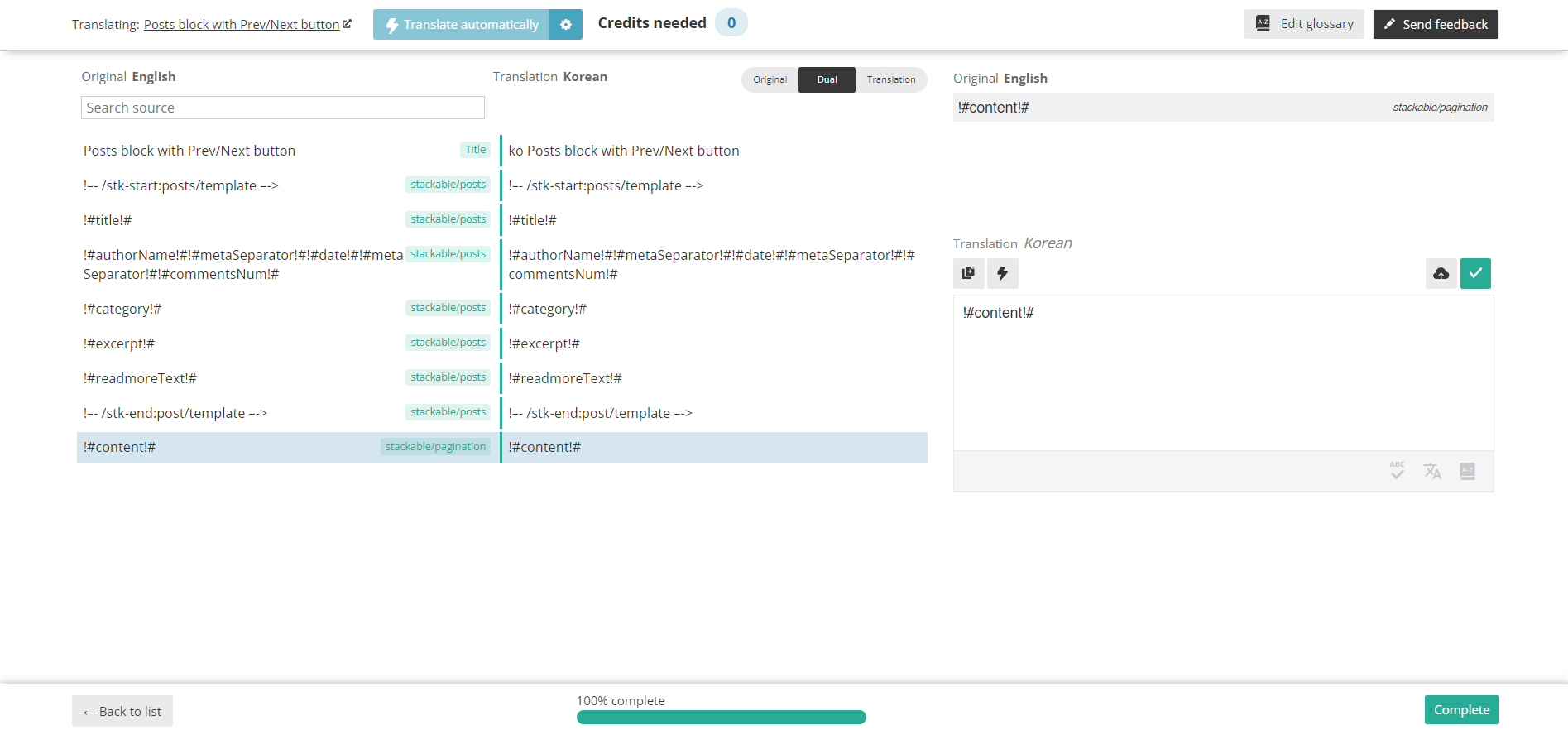Select source row '!#category!#'
This screenshot has width=1568, height=730.
click(286, 309)
